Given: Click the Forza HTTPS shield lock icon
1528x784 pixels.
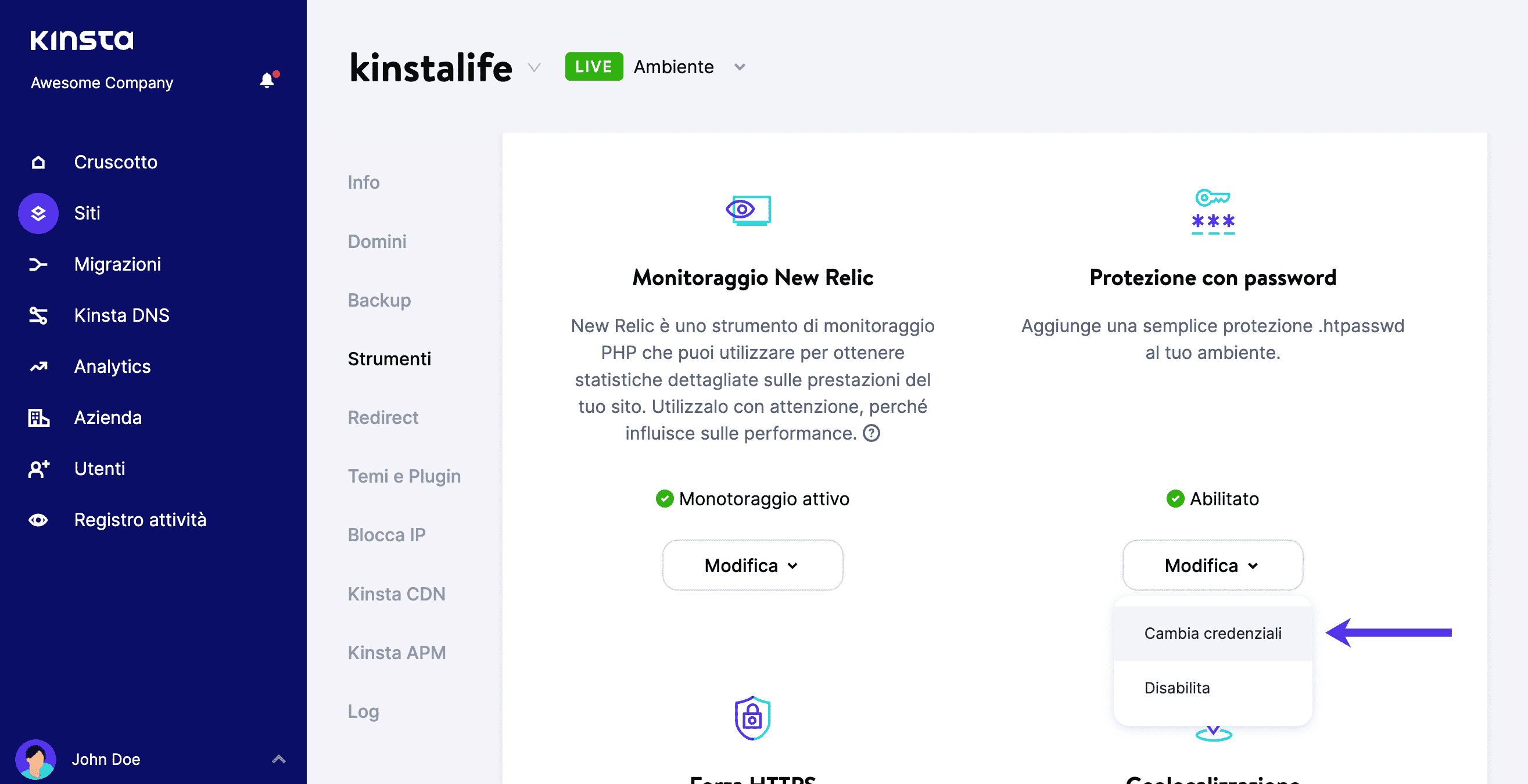Looking at the screenshot, I should coord(753,718).
